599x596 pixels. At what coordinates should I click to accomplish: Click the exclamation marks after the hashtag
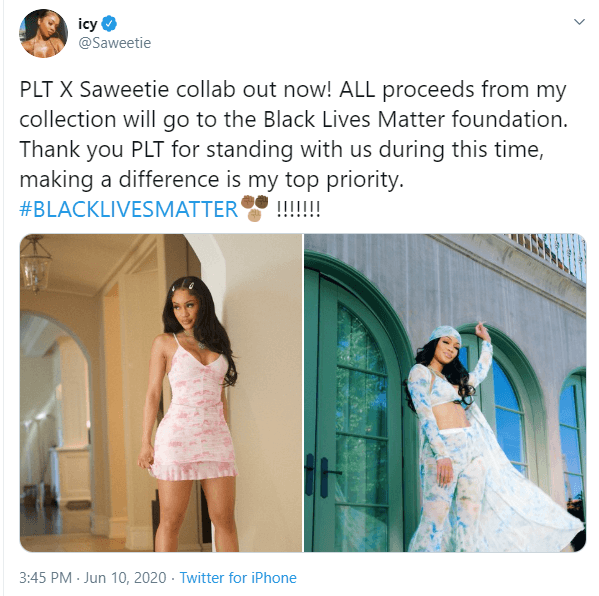[298, 209]
